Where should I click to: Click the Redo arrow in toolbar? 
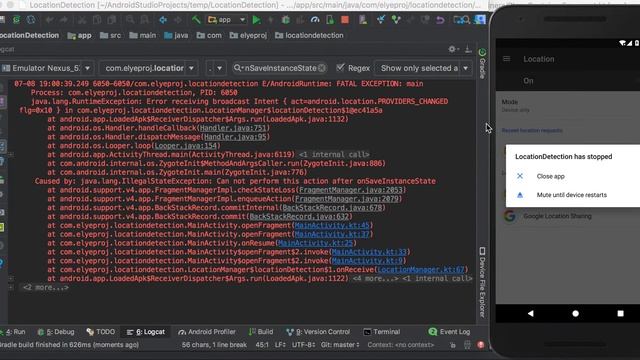click(x=64, y=20)
